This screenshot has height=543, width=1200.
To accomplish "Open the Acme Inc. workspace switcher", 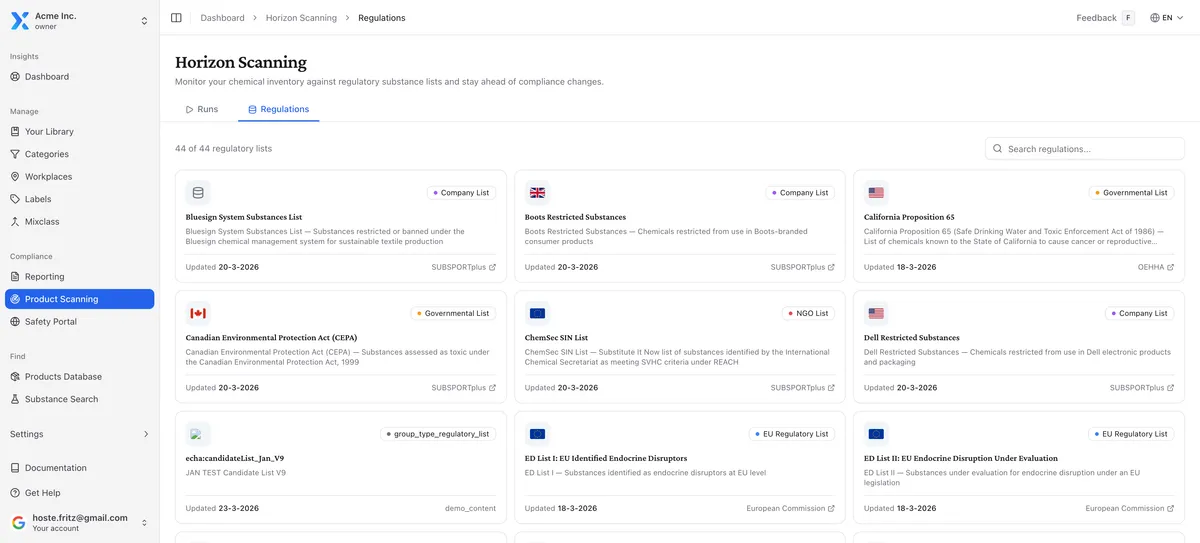I will click(80, 21).
